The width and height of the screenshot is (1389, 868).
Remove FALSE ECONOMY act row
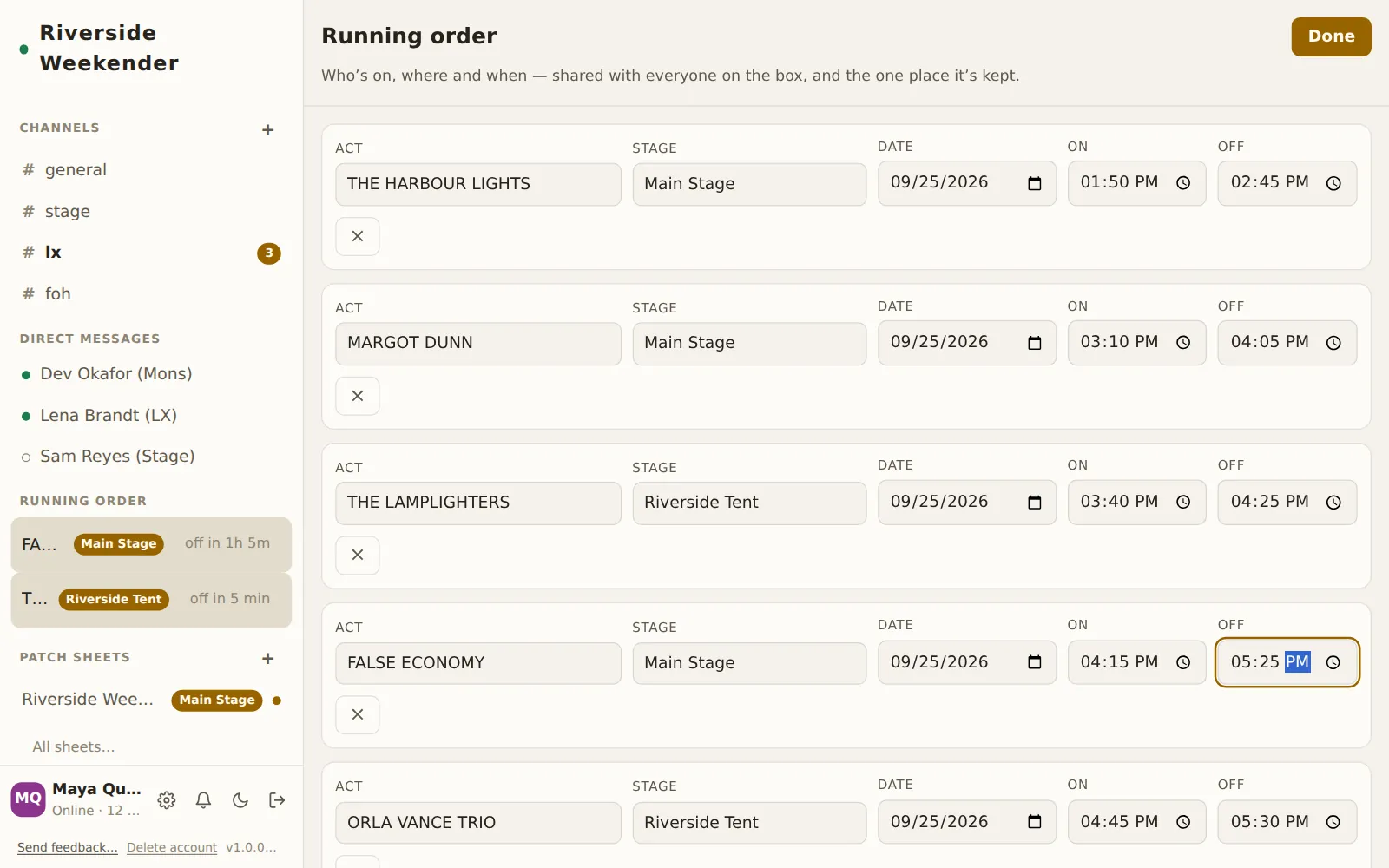tap(358, 714)
